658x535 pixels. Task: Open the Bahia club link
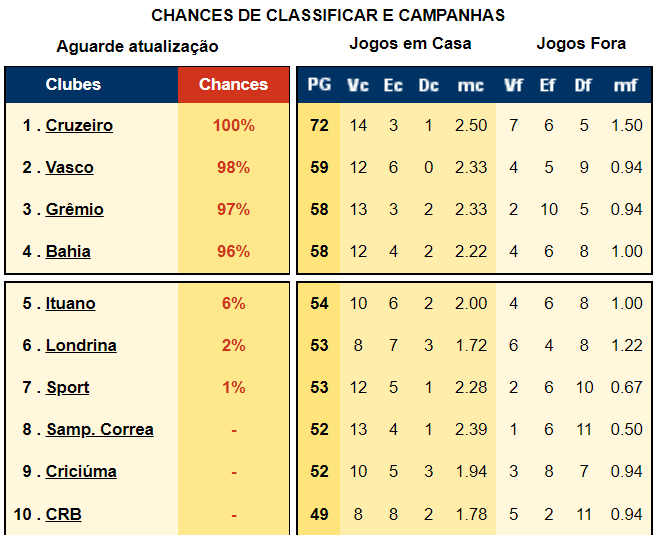68,251
